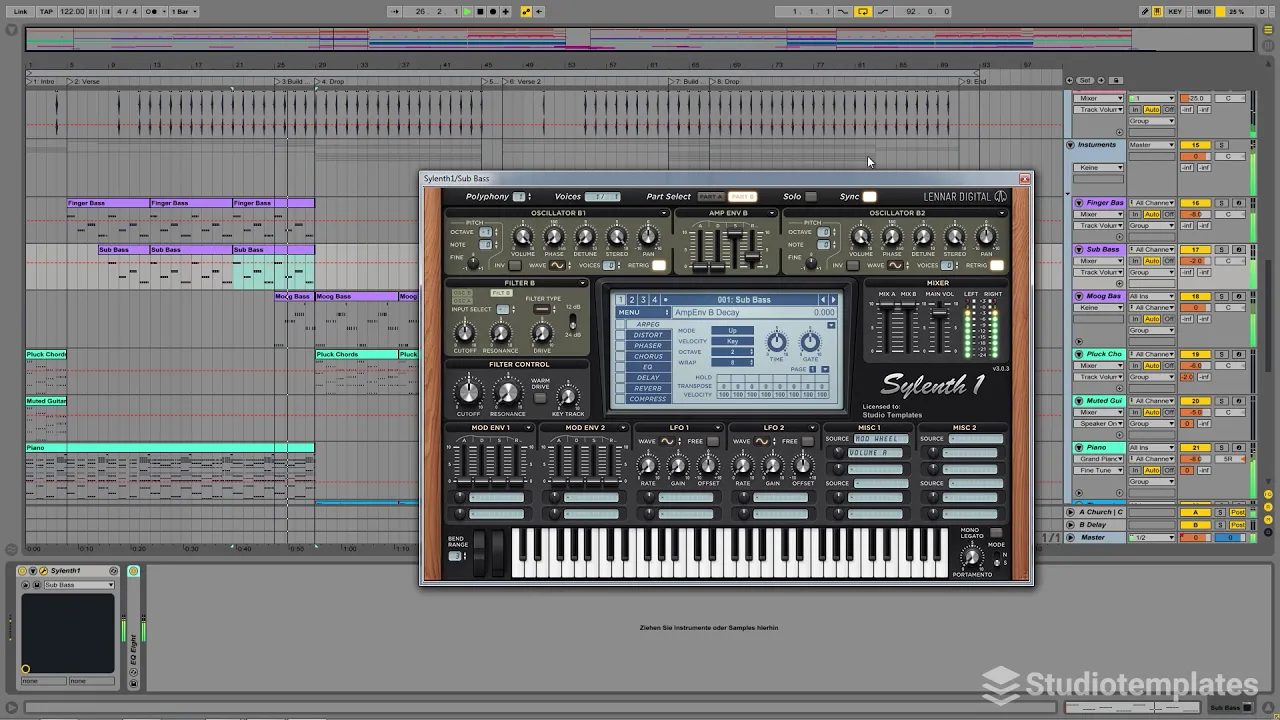Open the Amp Env B section menu arrow

pyautogui.click(x=772, y=213)
